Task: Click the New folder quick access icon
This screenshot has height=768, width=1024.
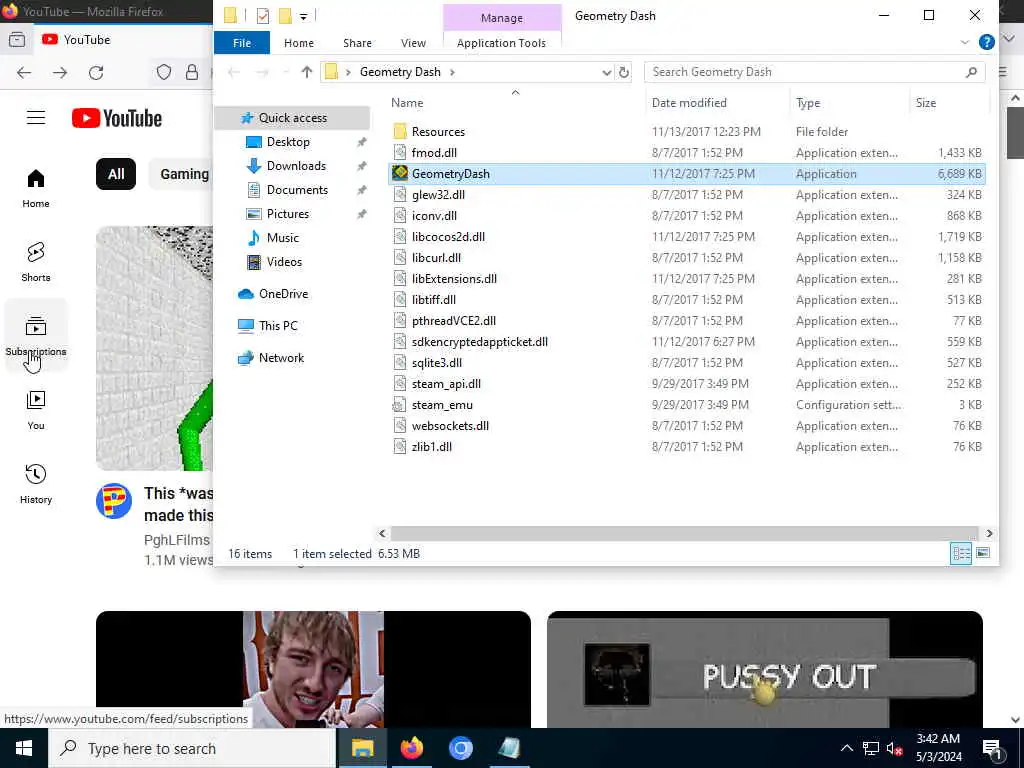Action: 285,16
